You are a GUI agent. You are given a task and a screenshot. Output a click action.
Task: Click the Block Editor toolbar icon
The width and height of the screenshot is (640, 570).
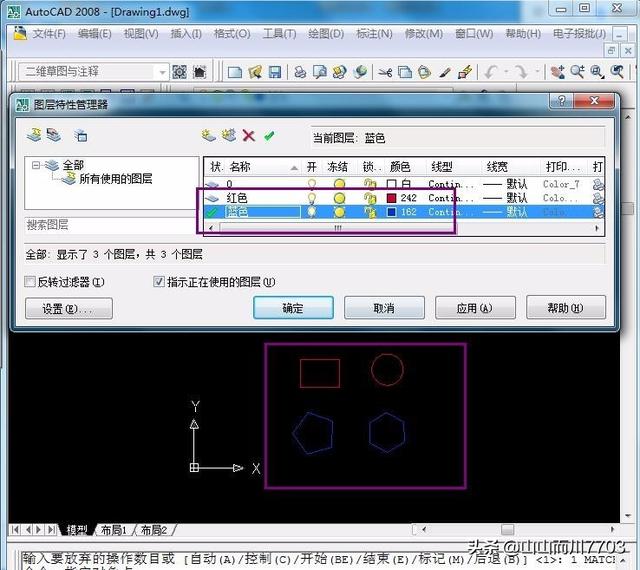click(x=465, y=73)
